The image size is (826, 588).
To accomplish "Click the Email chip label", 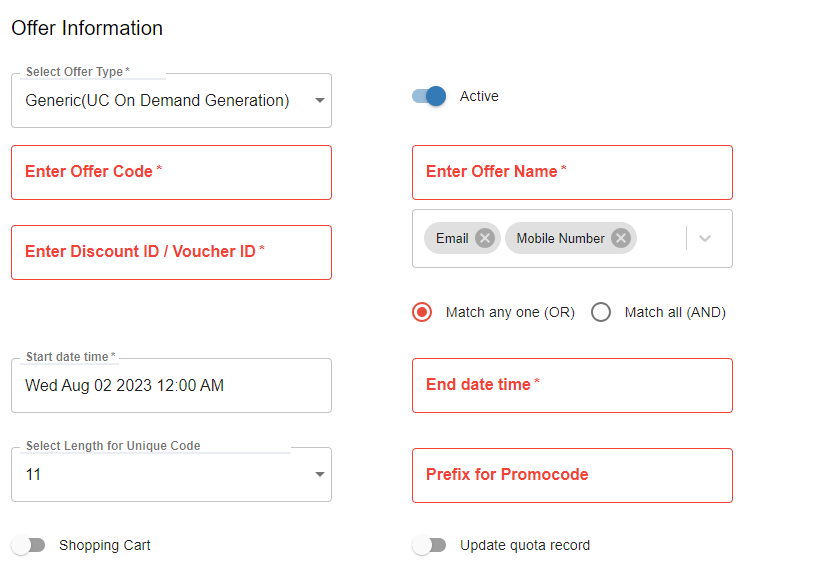I will [452, 238].
